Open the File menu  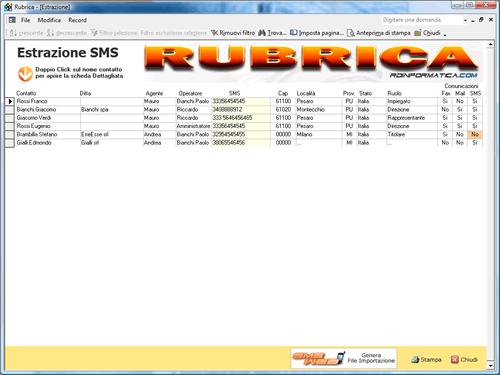point(25,20)
